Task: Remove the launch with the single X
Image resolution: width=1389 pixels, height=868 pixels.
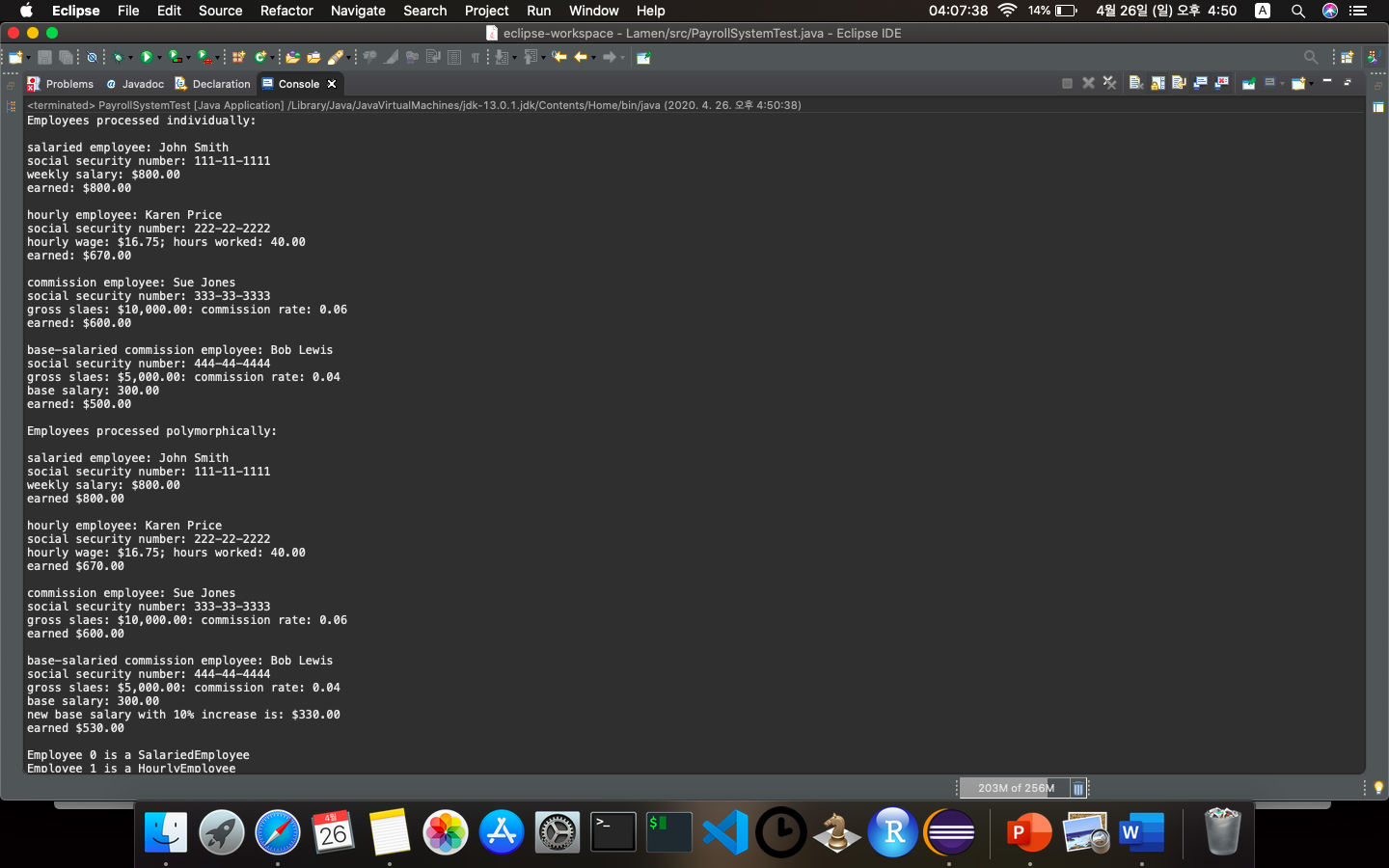Action: pyautogui.click(x=1088, y=83)
